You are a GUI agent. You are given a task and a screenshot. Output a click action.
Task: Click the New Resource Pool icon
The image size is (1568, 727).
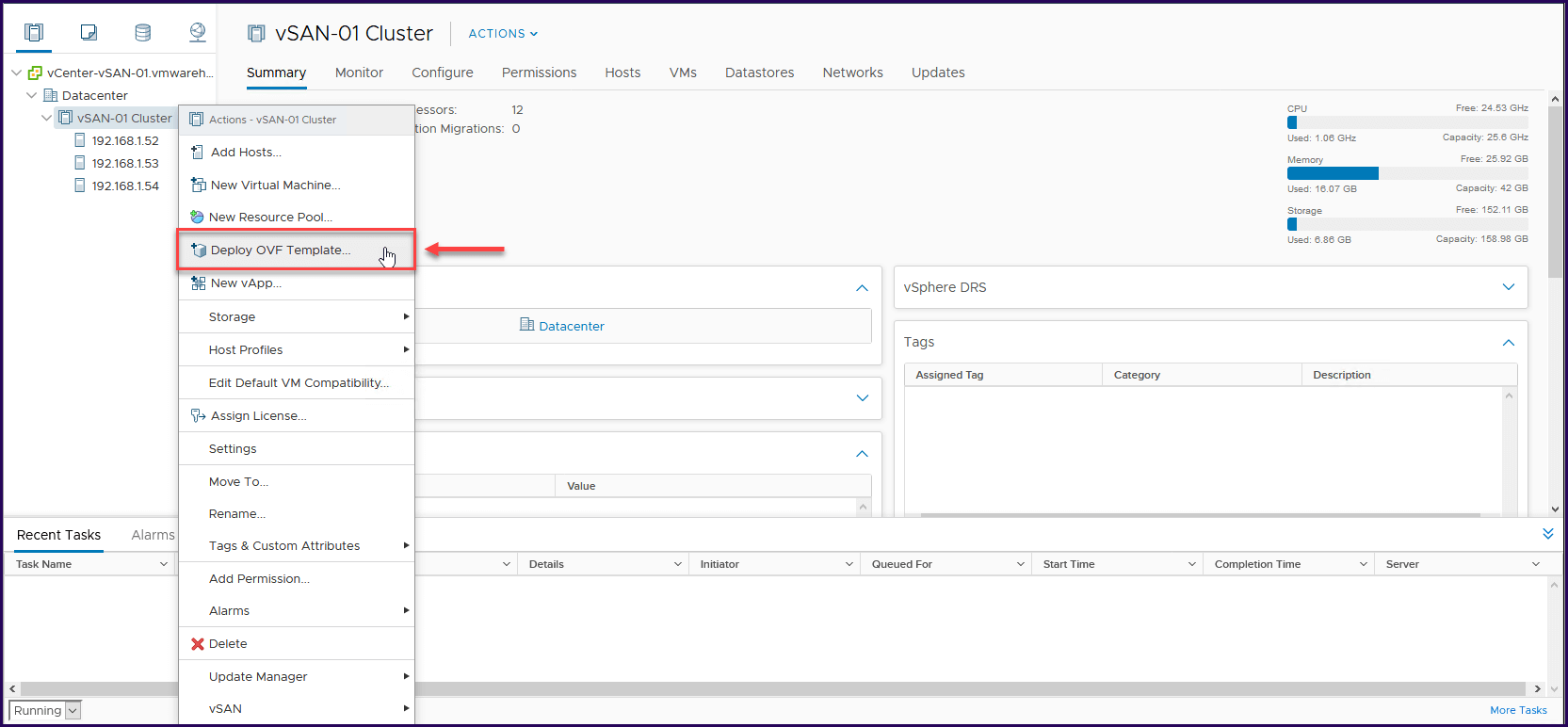tap(197, 217)
